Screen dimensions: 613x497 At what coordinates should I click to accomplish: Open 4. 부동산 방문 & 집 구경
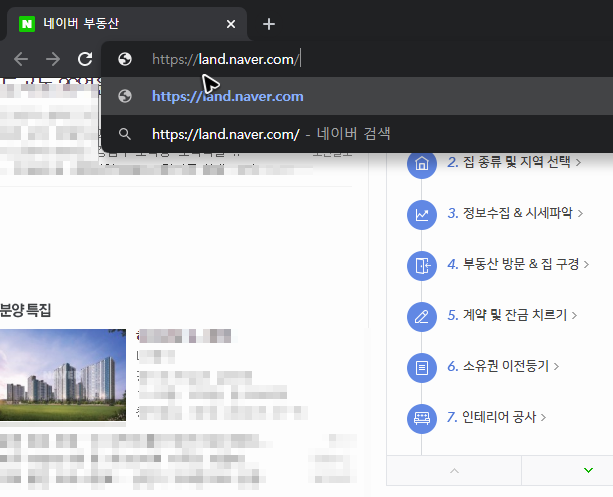518,264
